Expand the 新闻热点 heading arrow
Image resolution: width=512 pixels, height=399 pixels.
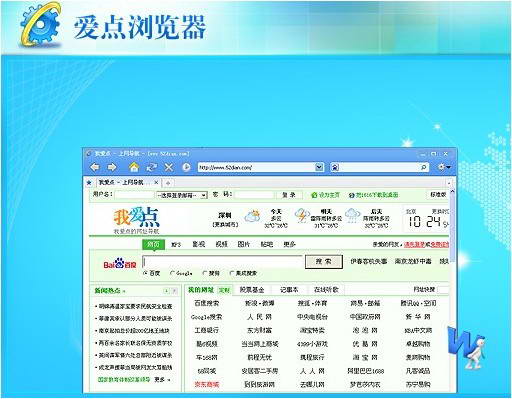(124, 291)
